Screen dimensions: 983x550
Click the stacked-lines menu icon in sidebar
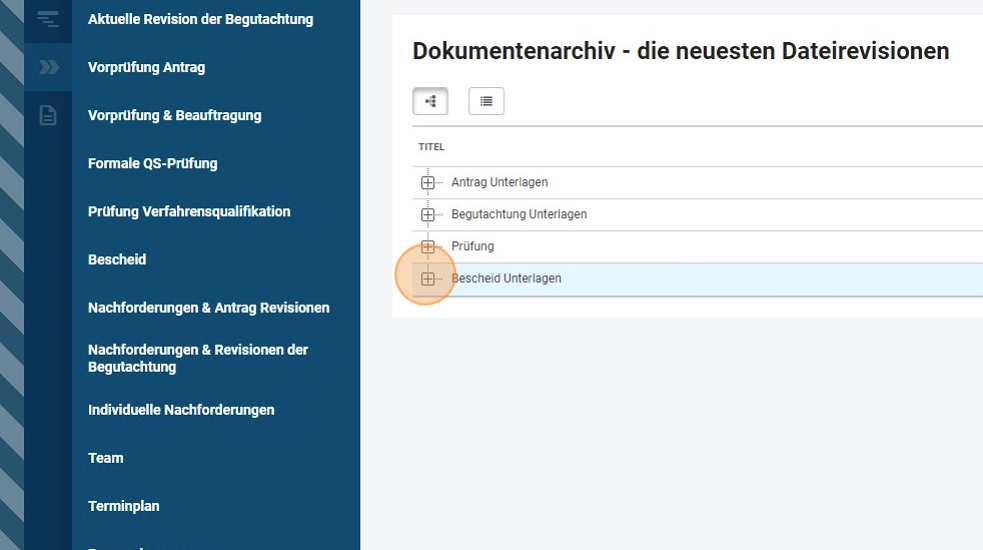tap(48, 19)
